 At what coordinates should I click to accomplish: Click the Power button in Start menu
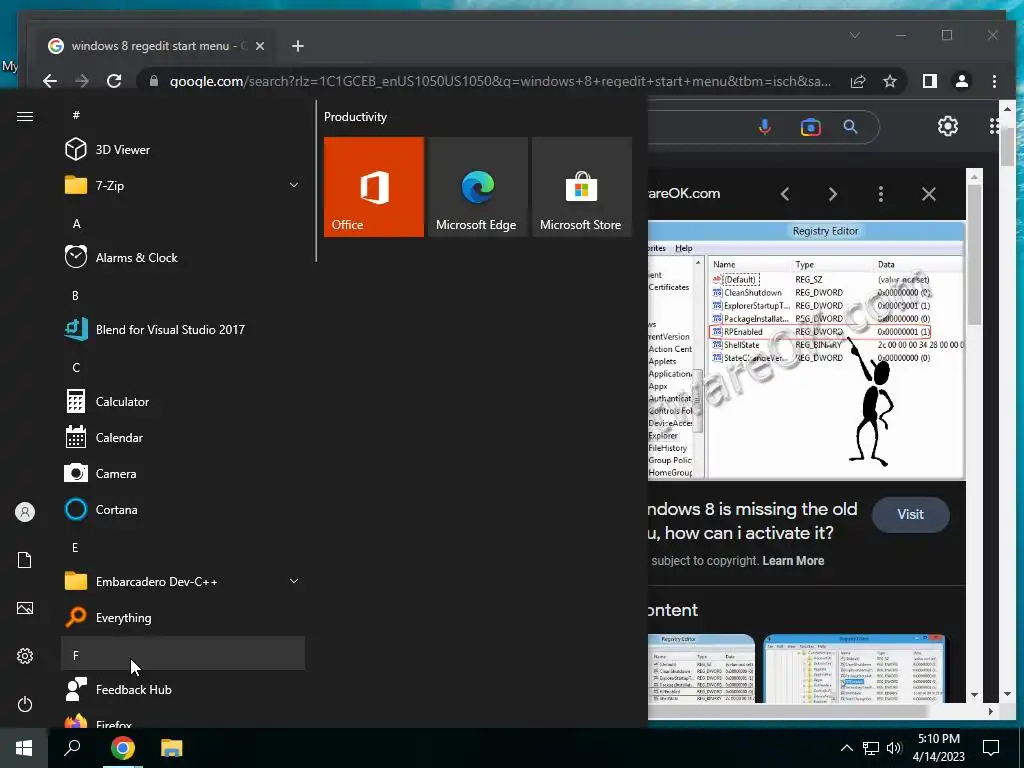pyautogui.click(x=25, y=704)
